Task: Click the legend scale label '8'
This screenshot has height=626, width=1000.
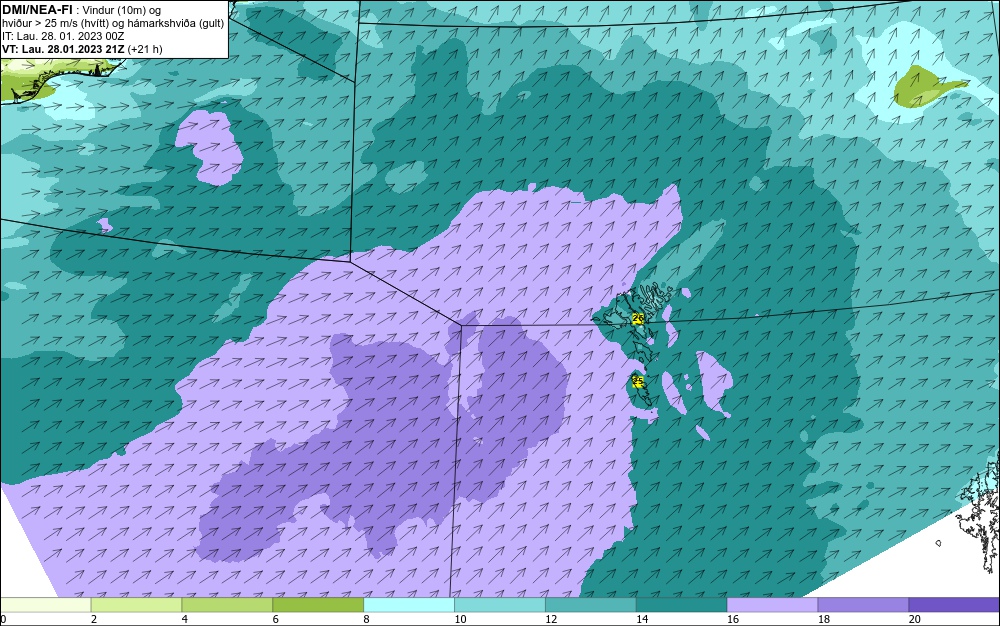Action: pos(366,619)
